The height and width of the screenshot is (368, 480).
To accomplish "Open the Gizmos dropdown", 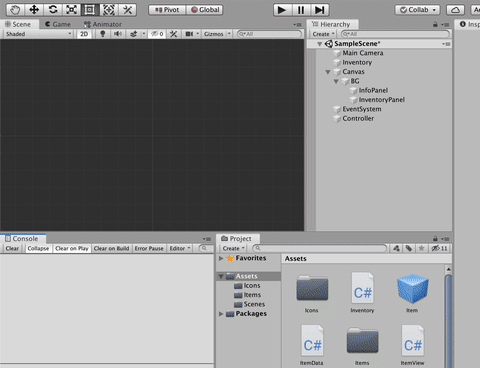I will [x=217, y=34].
